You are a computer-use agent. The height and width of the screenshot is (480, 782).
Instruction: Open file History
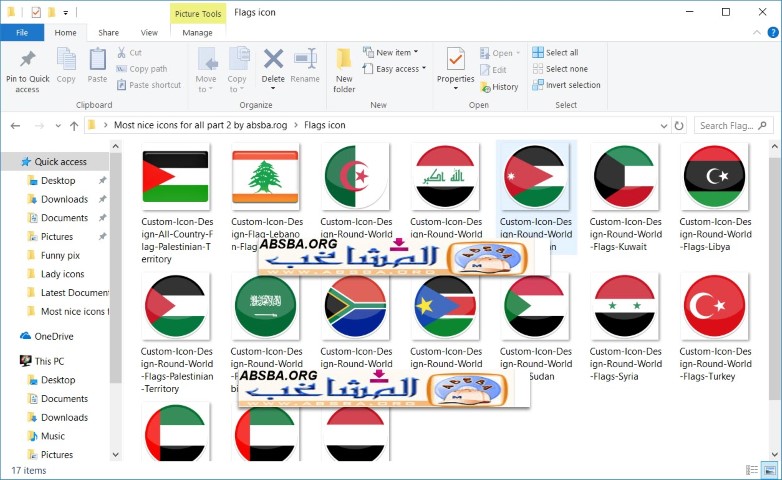pyautogui.click(x=499, y=87)
